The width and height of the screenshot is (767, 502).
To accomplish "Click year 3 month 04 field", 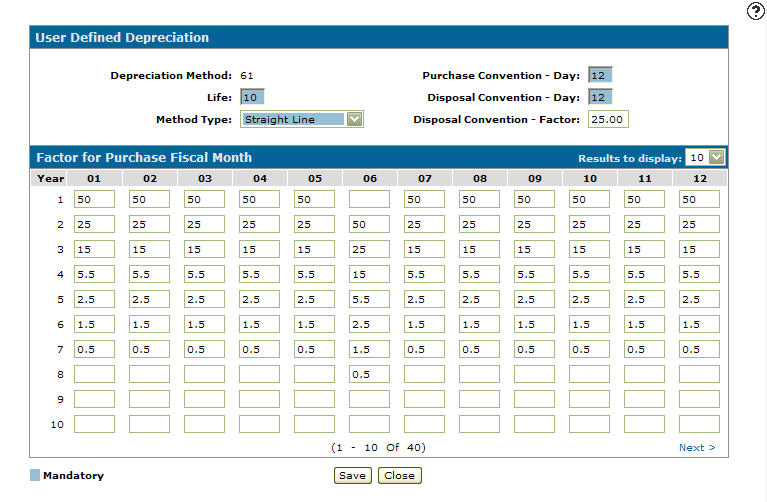I will pos(259,249).
